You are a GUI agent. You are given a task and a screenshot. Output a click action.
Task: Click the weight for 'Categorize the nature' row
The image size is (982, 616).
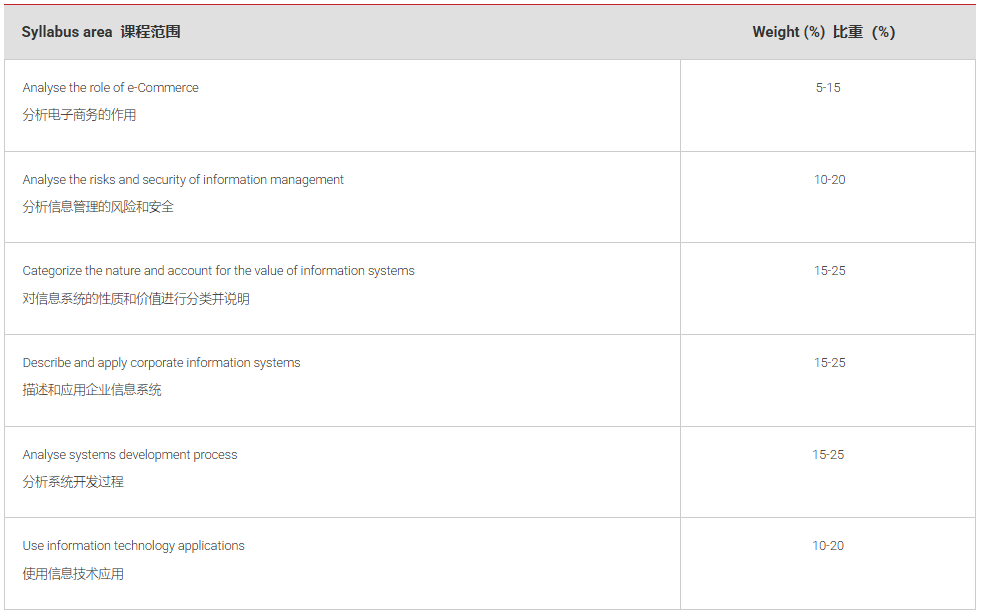(829, 271)
